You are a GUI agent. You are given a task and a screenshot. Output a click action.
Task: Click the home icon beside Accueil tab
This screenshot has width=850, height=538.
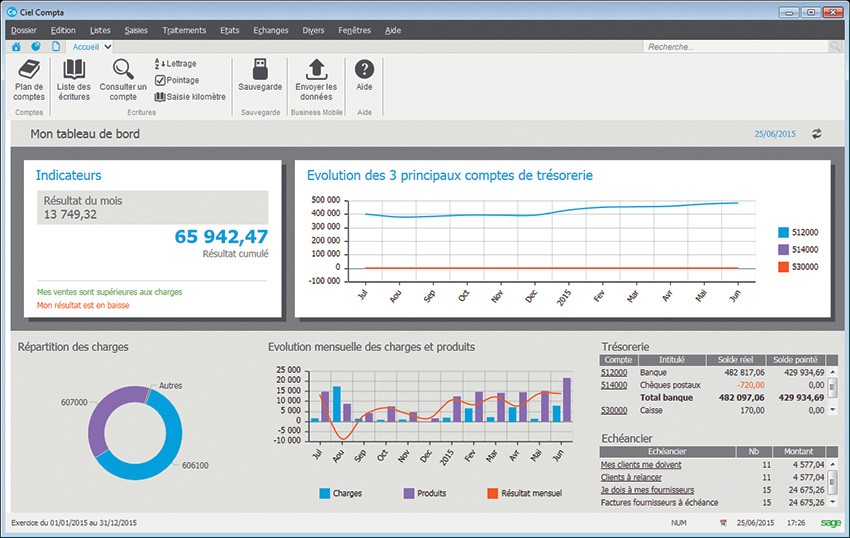(16, 47)
